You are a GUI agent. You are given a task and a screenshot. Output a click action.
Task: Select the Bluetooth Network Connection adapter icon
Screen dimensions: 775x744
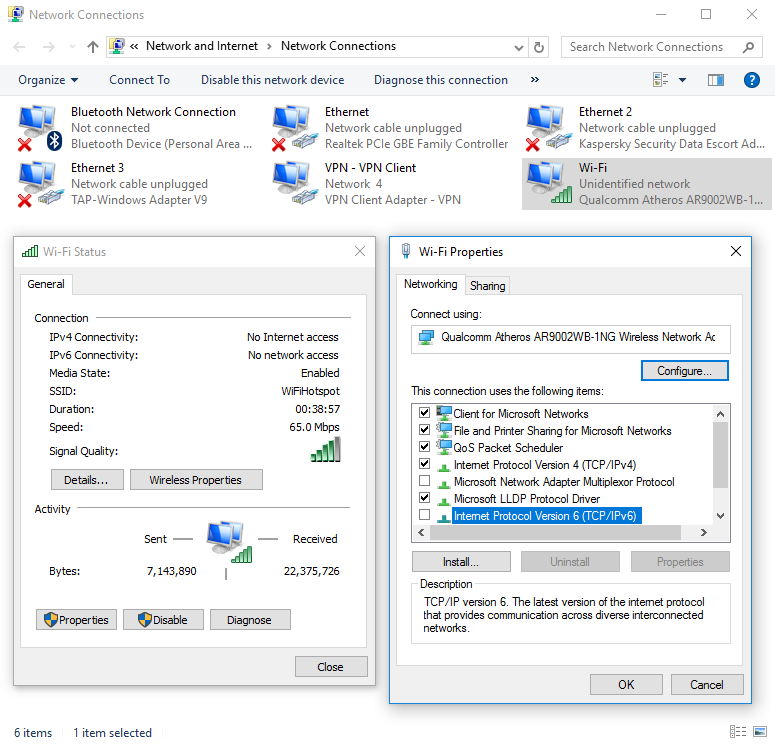(x=40, y=128)
